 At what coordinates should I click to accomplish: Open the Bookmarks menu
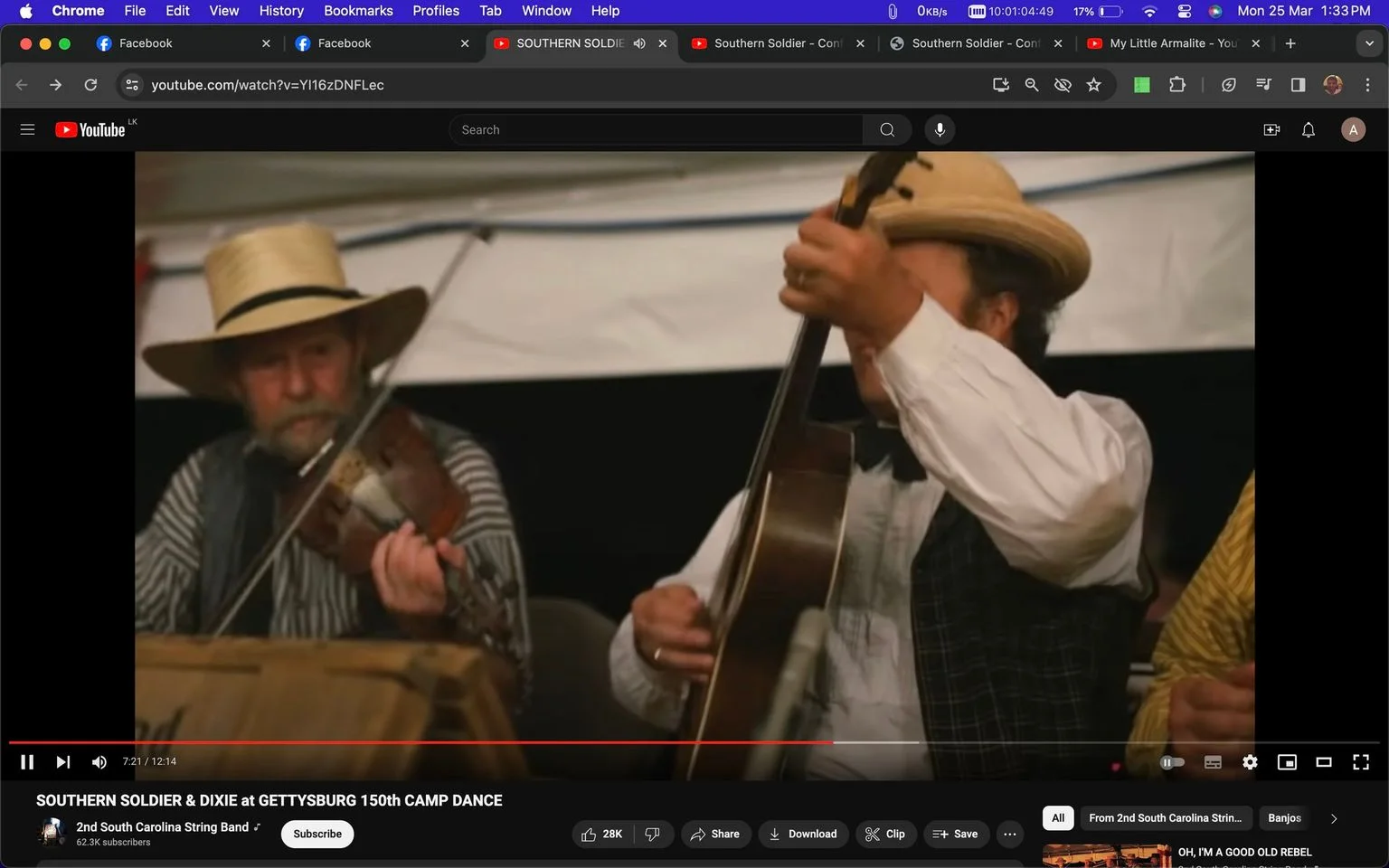358,11
